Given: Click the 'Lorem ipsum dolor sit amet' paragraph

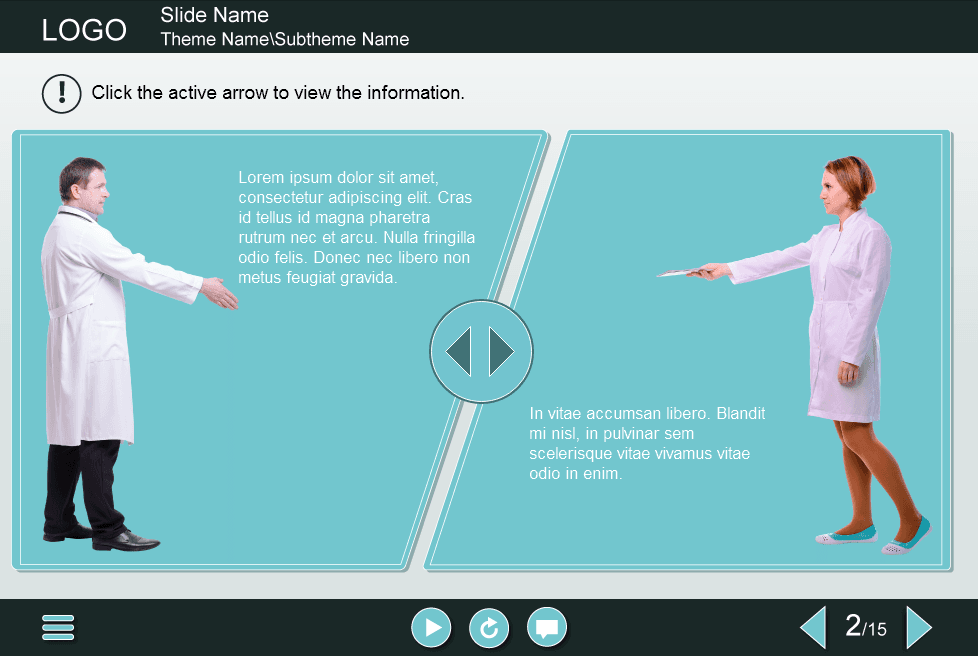Looking at the screenshot, I should pos(357,228).
